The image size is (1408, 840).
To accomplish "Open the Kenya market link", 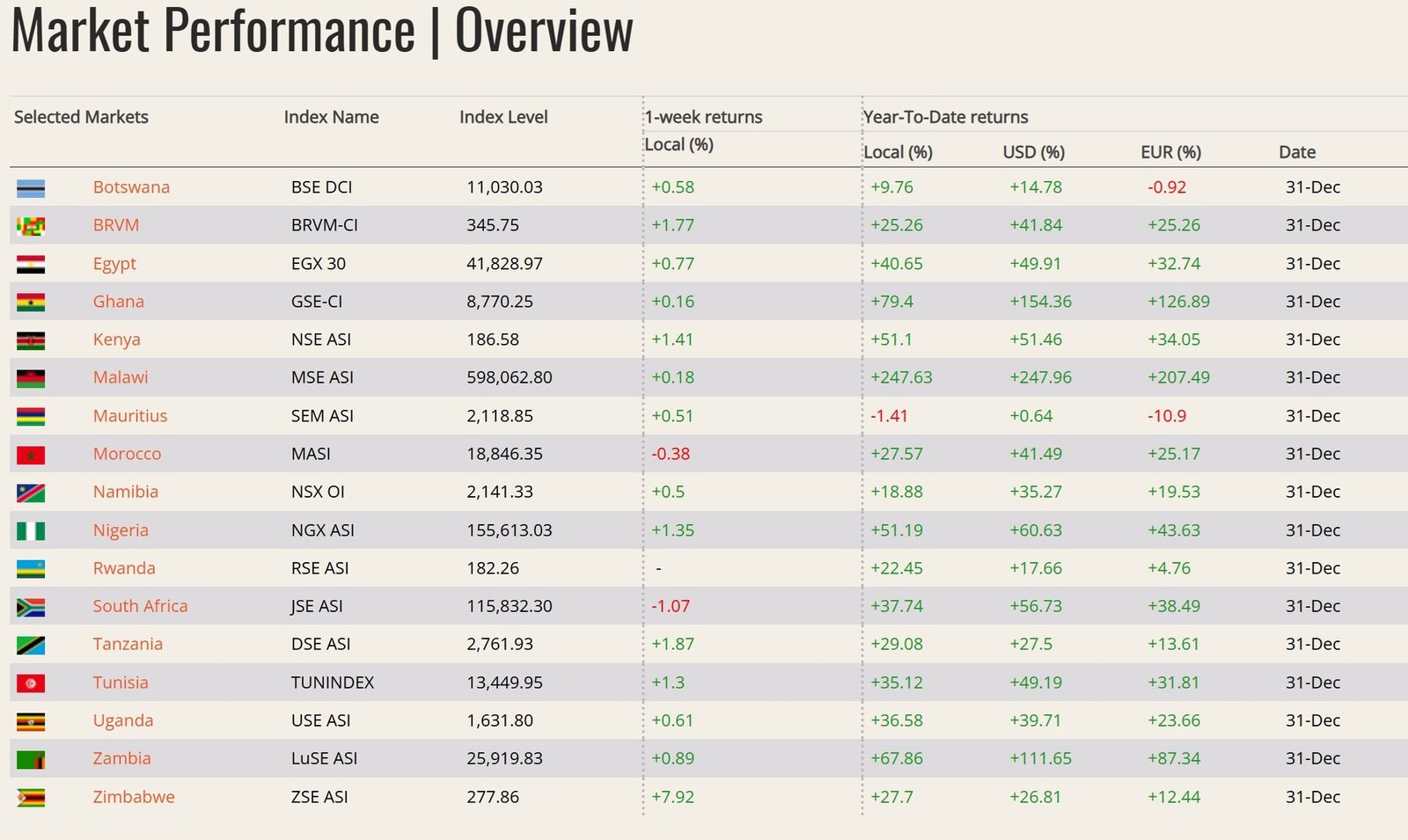I will click(117, 340).
